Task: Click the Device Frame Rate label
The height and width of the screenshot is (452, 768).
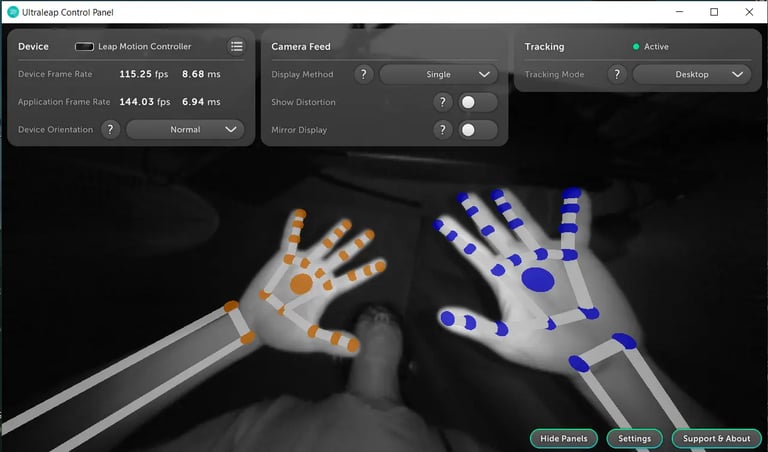Action: 55,74
